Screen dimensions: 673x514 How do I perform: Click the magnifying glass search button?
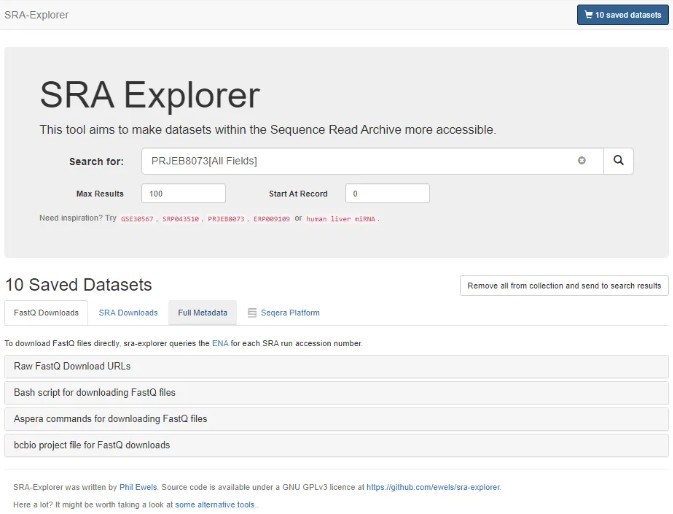coord(618,160)
